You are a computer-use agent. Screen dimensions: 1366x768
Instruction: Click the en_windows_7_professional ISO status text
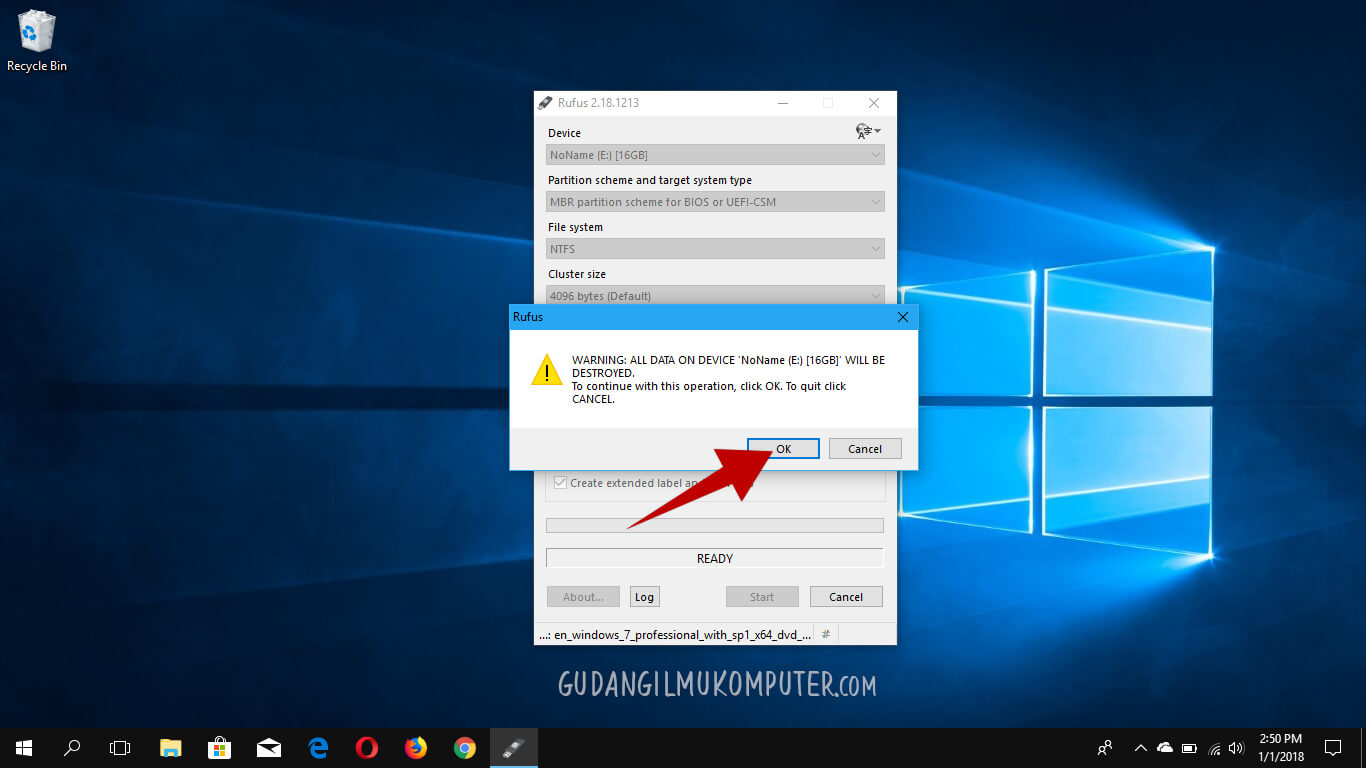(675, 634)
